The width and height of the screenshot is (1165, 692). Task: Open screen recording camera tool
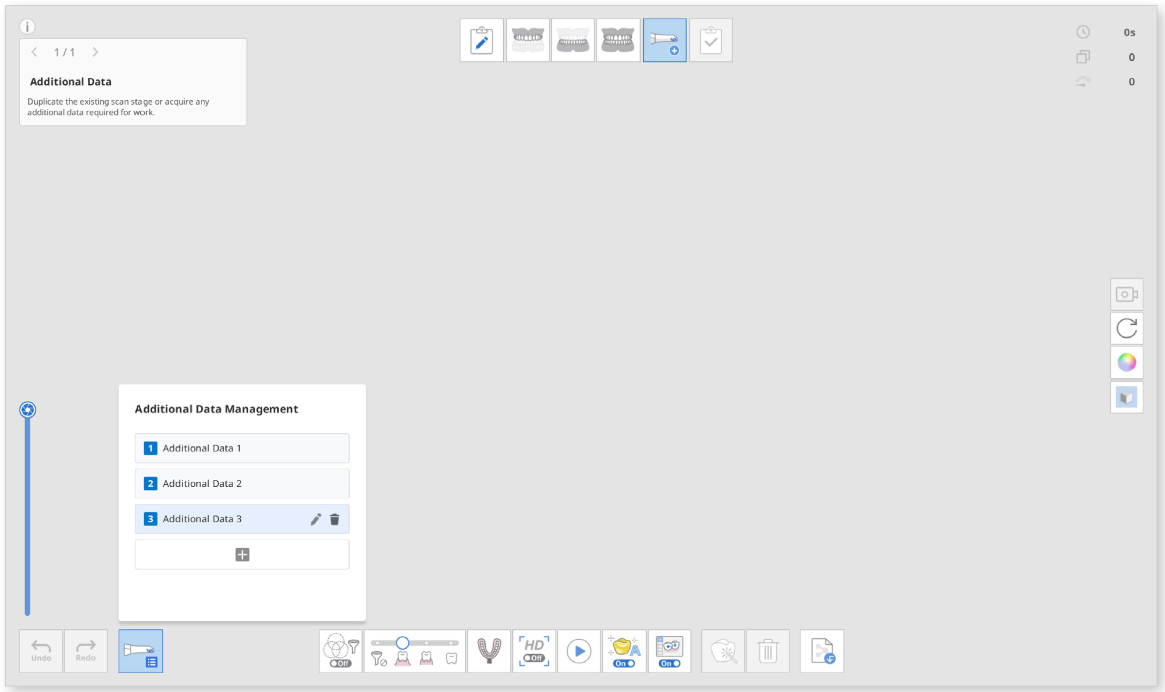coord(1126,294)
